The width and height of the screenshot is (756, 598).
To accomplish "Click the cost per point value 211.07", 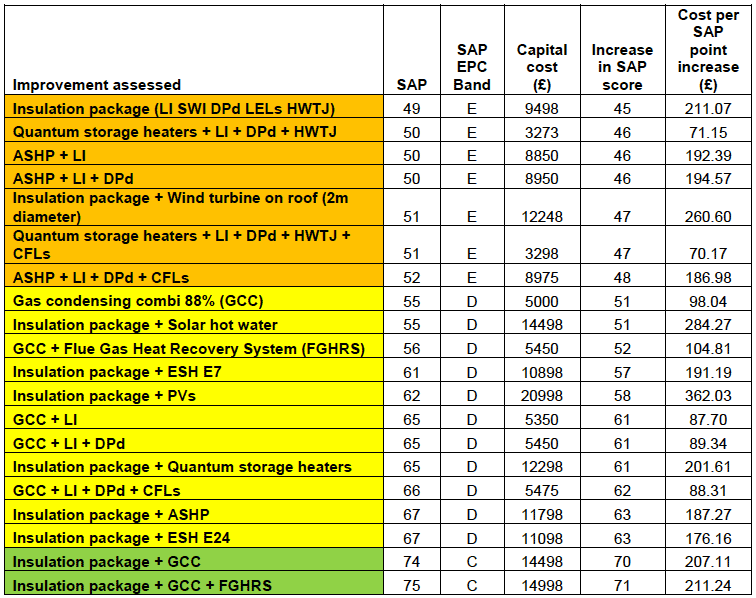I will click(708, 109).
